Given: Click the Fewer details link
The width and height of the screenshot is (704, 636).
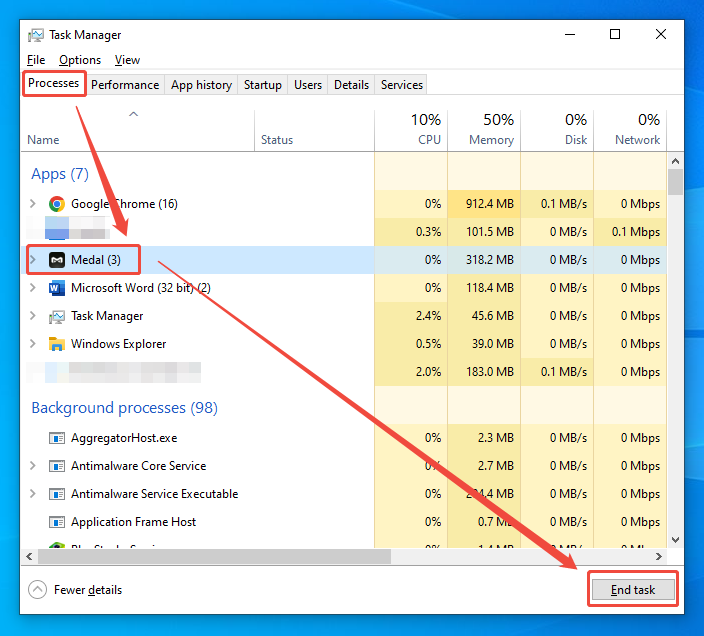Looking at the screenshot, I should coord(88,590).
